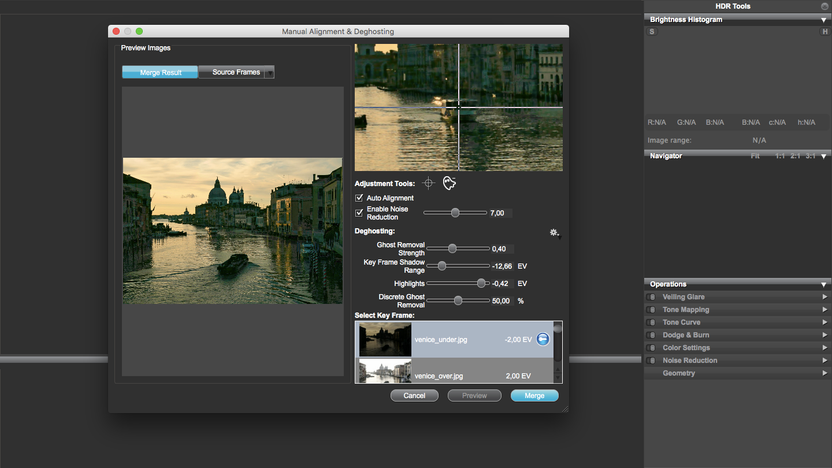Viewport: 832px width, 468px height.
Task: Click the Preview button
Action: point(474,396)
